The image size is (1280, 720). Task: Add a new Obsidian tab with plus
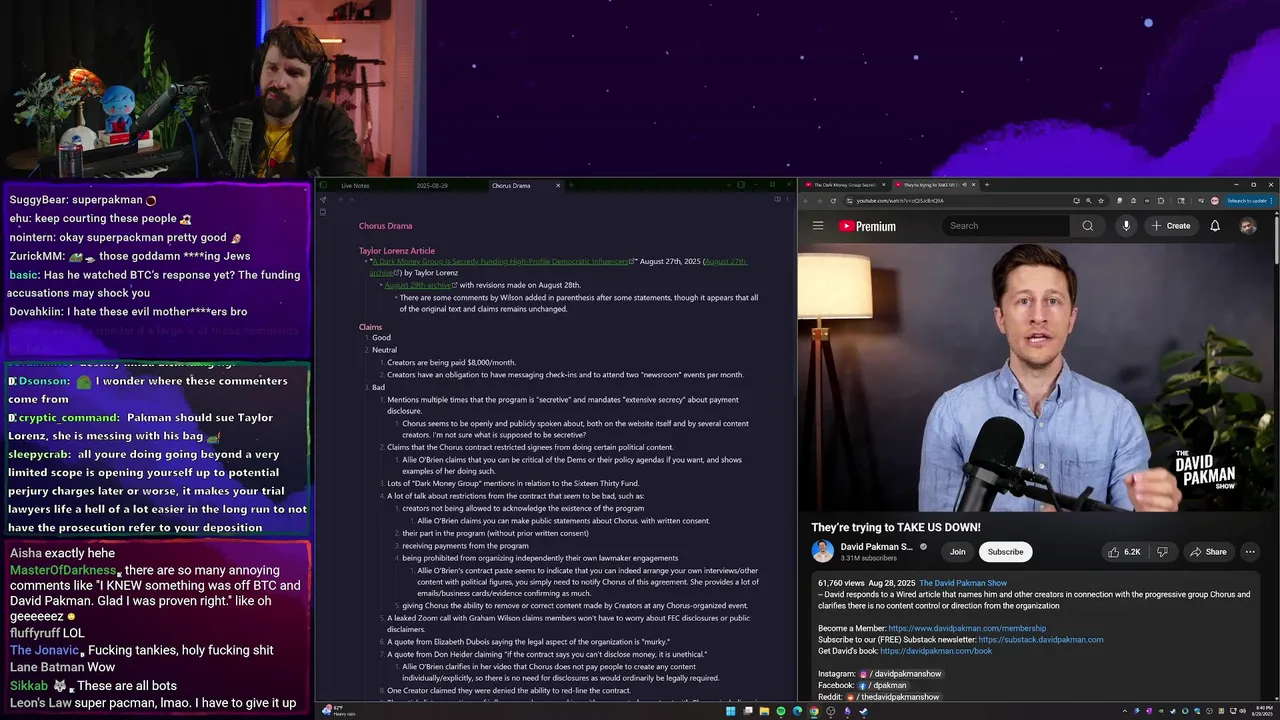[571, 185]
